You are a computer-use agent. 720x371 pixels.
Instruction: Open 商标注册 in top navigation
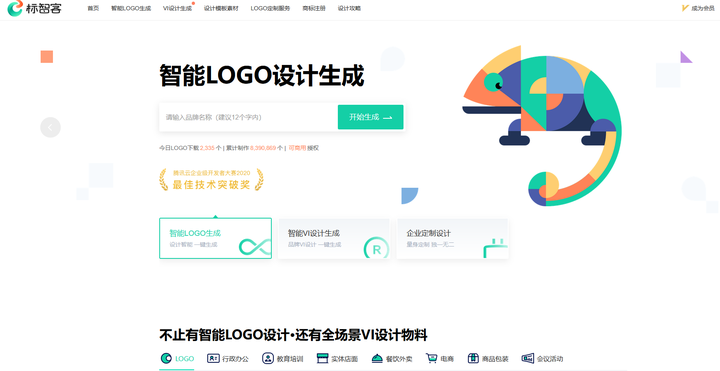pos(314,8)
